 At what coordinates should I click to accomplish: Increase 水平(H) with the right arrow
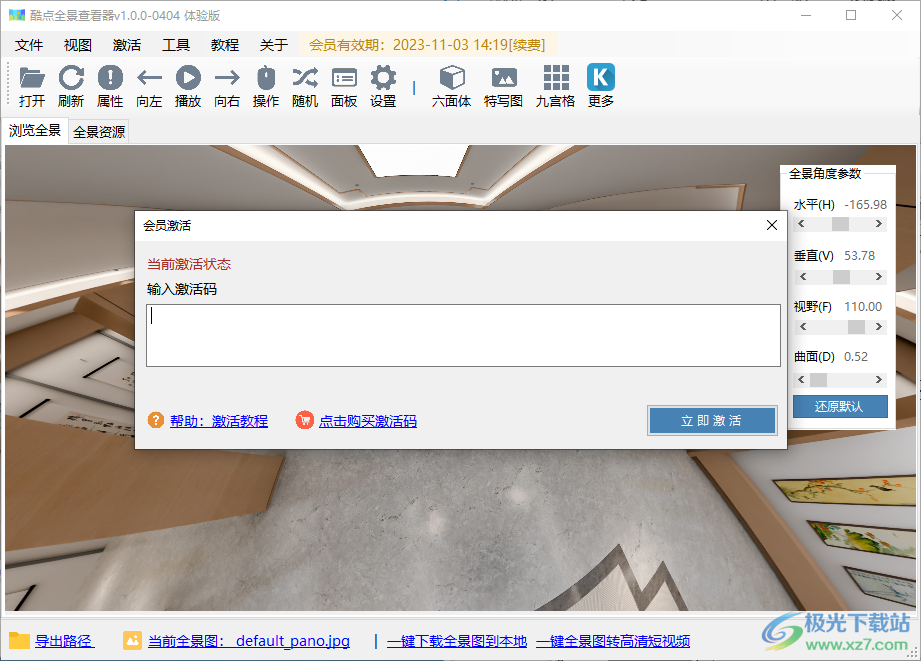click(x=879, y=224)
